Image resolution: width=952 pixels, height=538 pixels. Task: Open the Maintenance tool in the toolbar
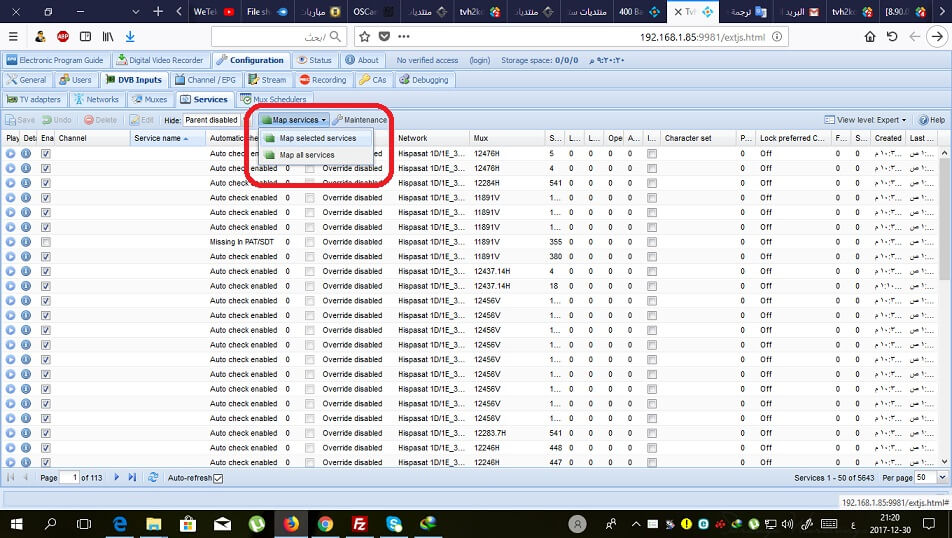tap(360, 120)
